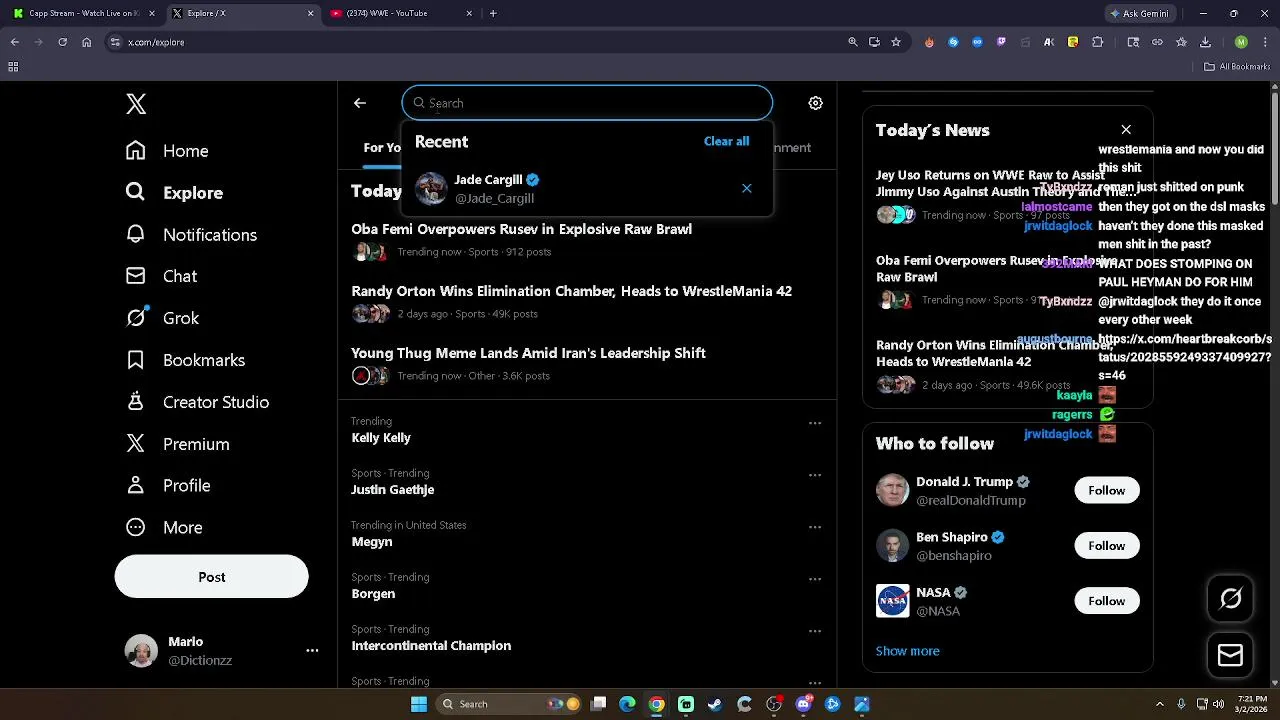Close the Today's News panel
The height and width of the screenshot is (720, 1280).
click(x=1126, y=130)
